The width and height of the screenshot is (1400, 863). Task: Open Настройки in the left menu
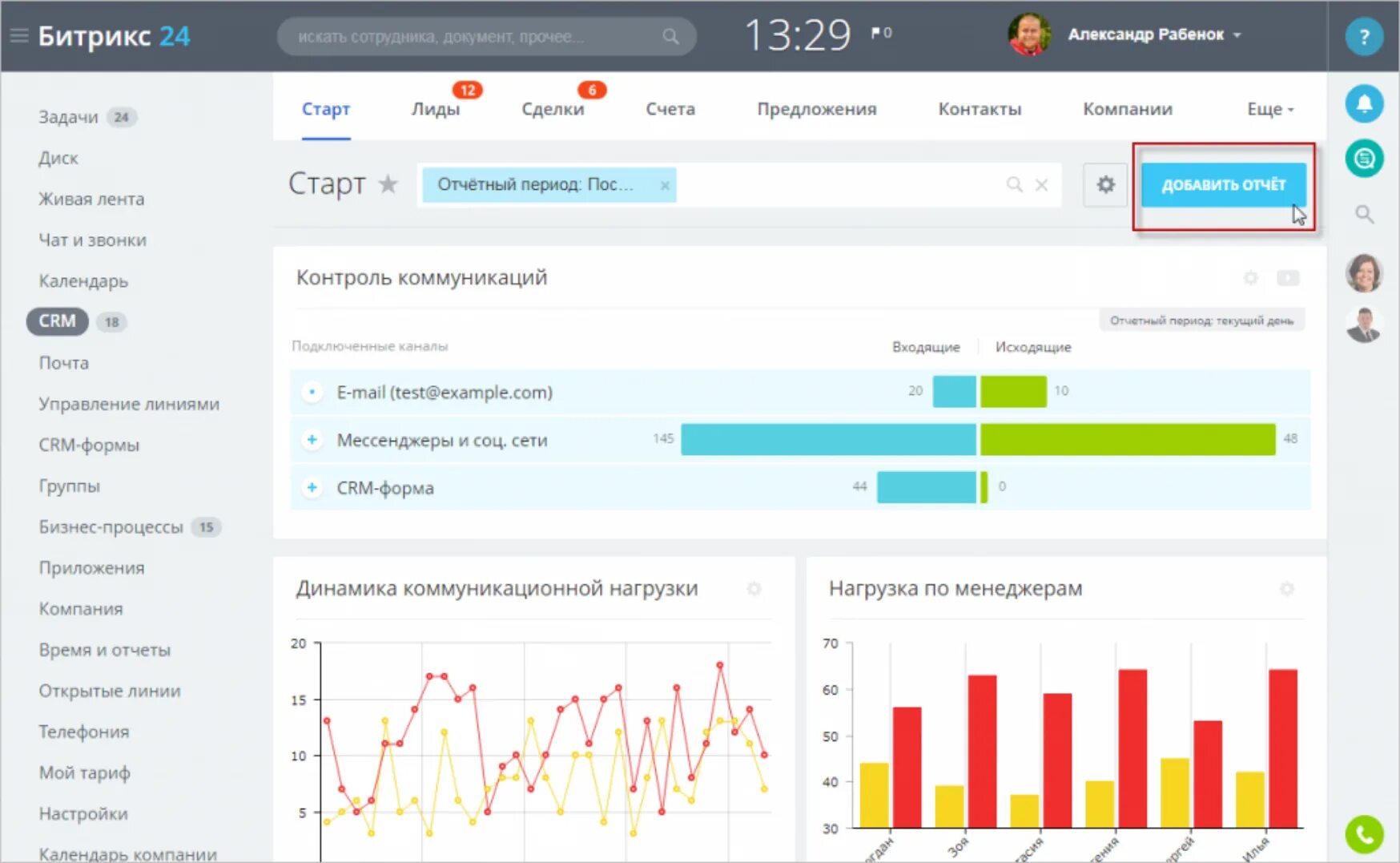[x=83, y=813]
